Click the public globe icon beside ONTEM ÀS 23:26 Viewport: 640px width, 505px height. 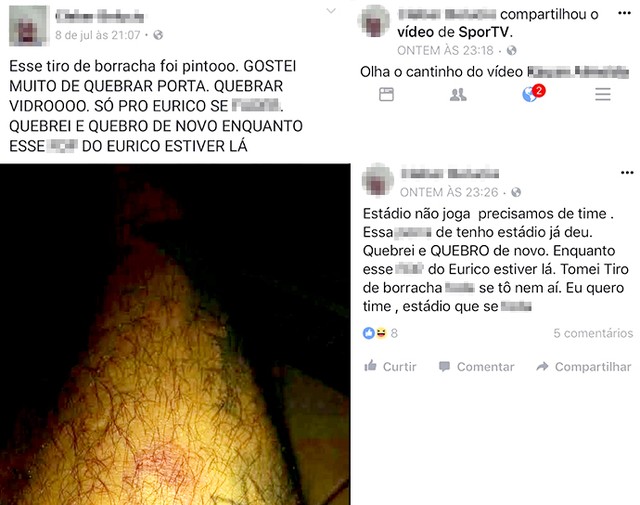point(516,192)
